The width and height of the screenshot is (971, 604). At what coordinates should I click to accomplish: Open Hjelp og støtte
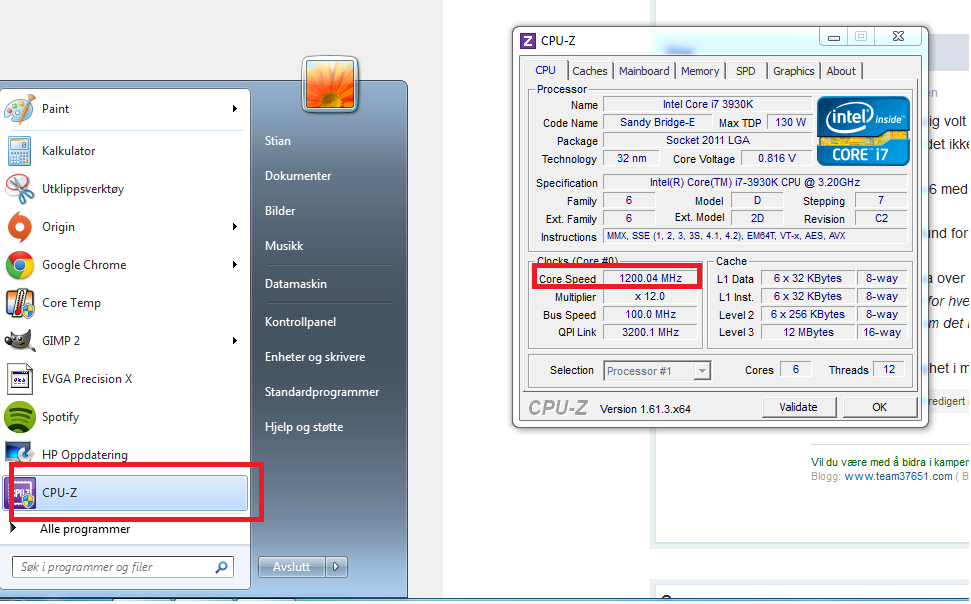tap(303, 427)
